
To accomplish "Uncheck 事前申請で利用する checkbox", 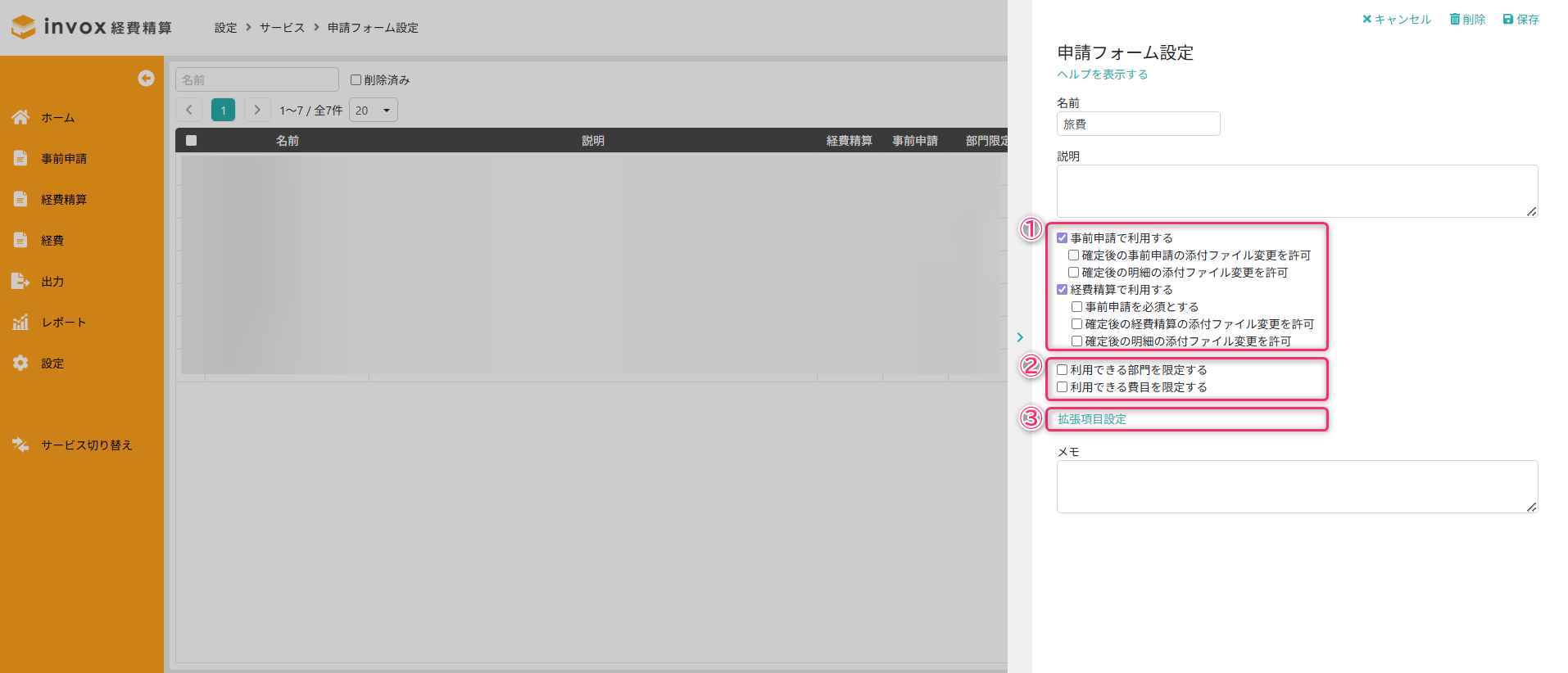I will (1063, 238).
